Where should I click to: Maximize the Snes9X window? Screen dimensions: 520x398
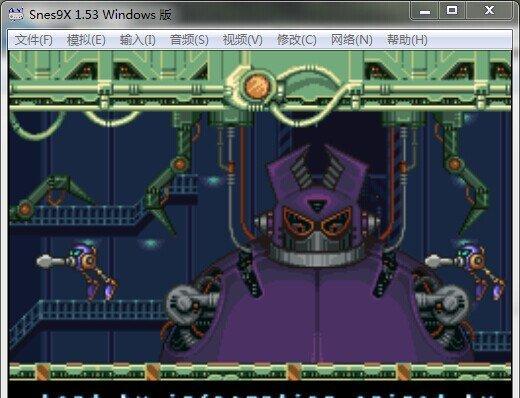pyautogui.click(x=452, y=11)
